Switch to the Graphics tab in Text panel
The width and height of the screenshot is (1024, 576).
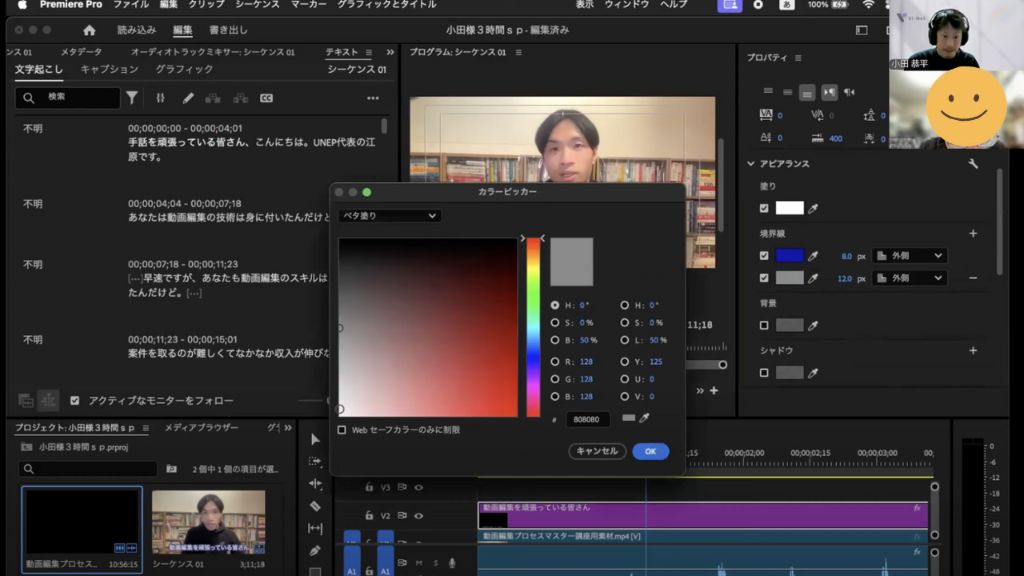(x=184, y=69)
